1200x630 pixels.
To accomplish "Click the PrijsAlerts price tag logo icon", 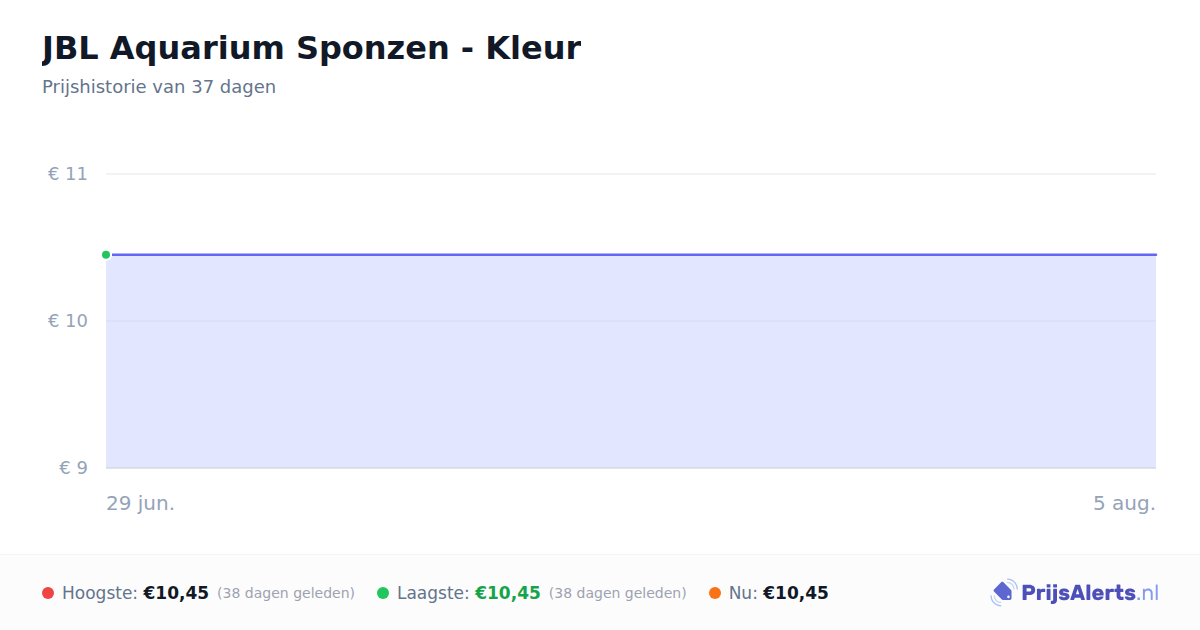I will click(1003, 593).
